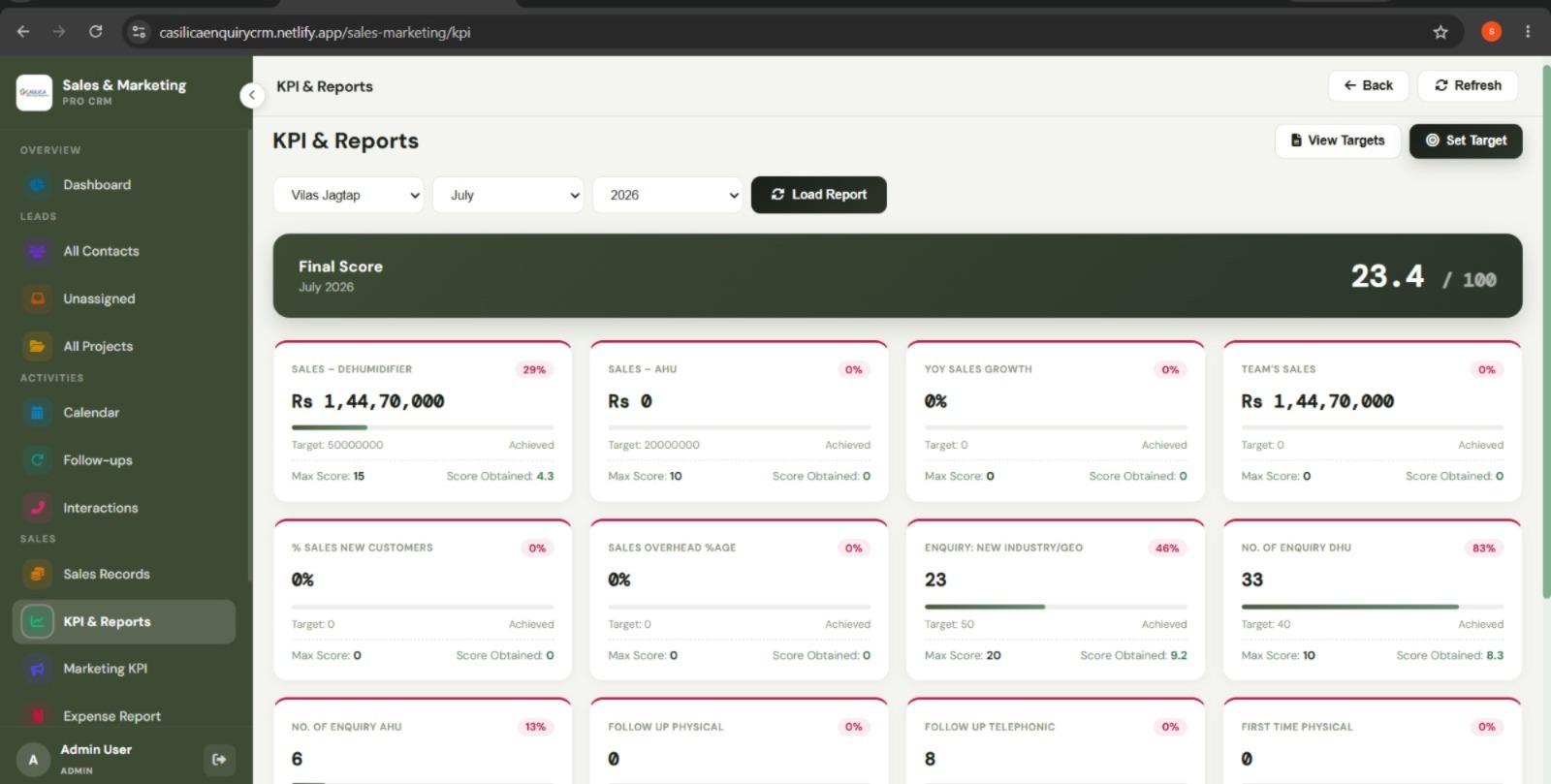Click the YOY Sales Growth card title
This screenshot has height=784, width=1551.
(978, 369)
